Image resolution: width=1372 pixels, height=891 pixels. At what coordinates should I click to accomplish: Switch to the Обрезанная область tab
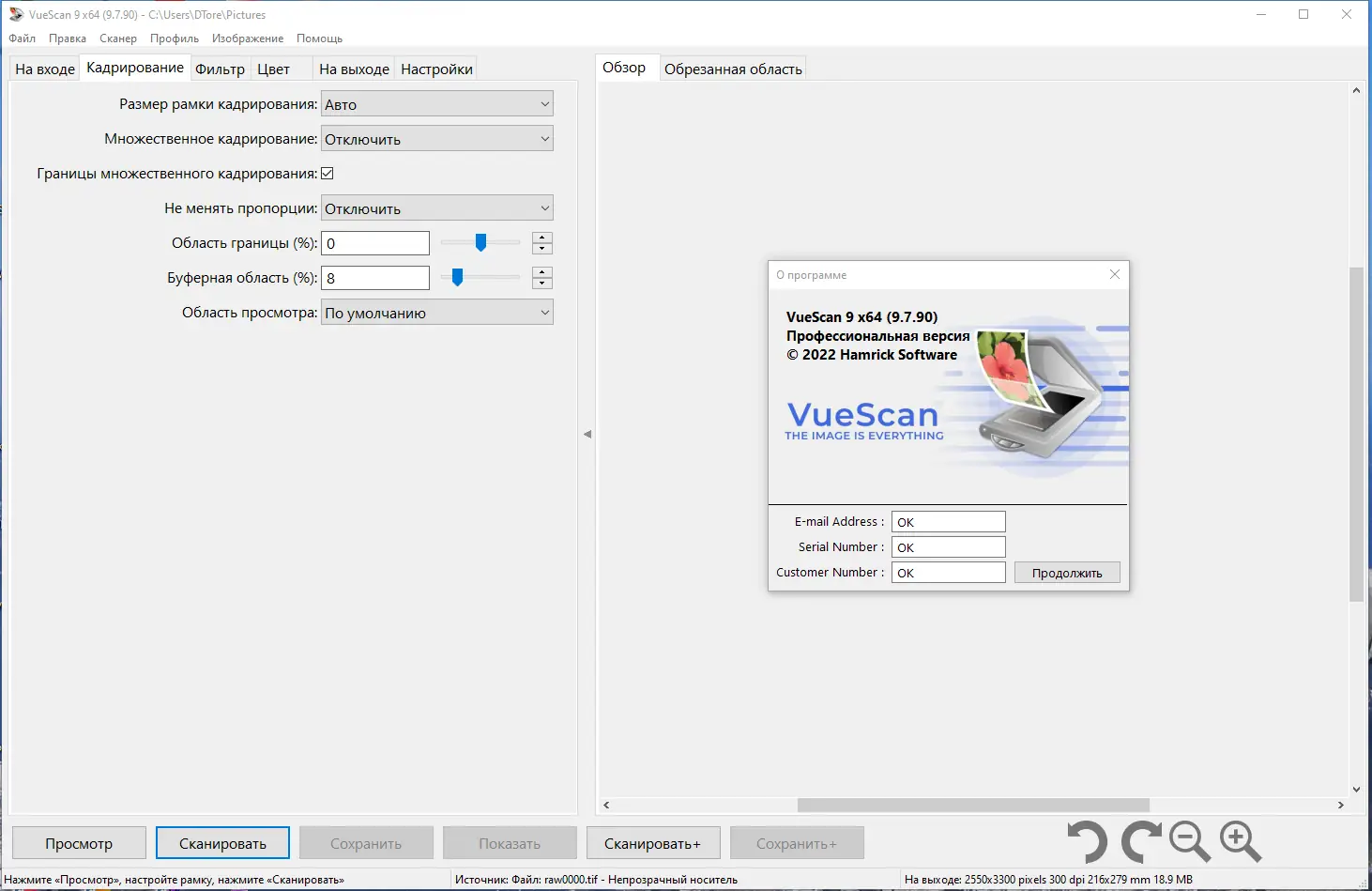click(733, 68)
